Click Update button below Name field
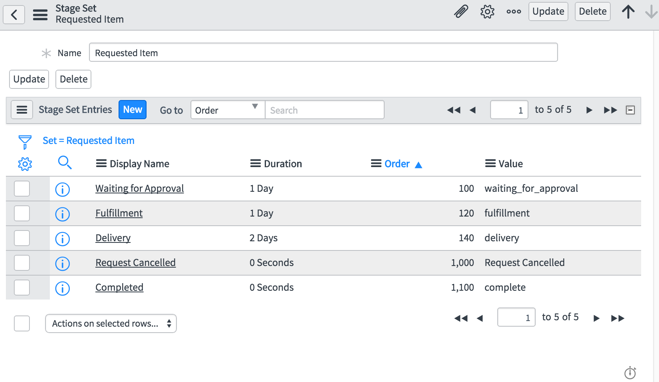The height and width of the screenshot is (382, 659). coord(29,79)
